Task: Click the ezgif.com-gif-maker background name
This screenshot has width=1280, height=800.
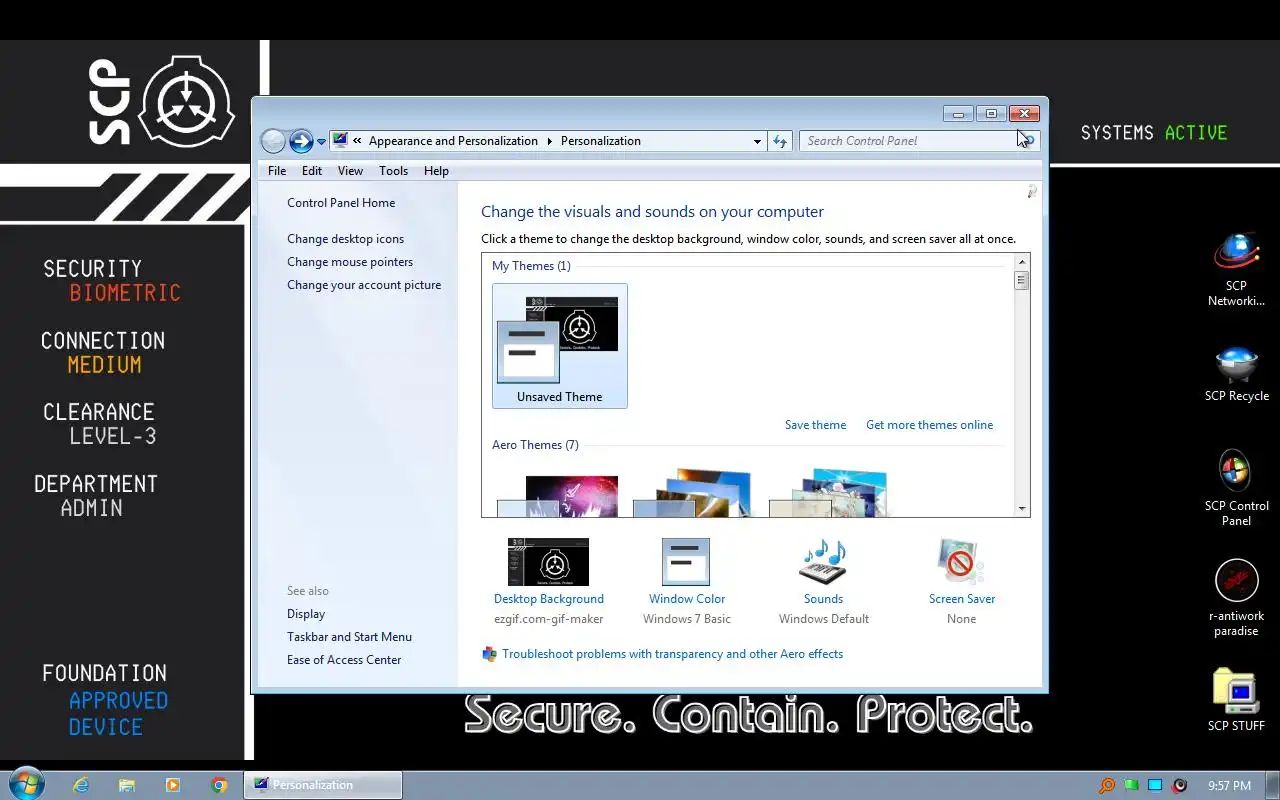Action: click(x=549, y=619)
